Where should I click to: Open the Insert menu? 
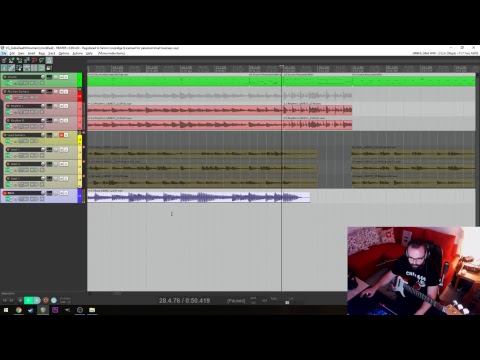(x=31, y=53)
